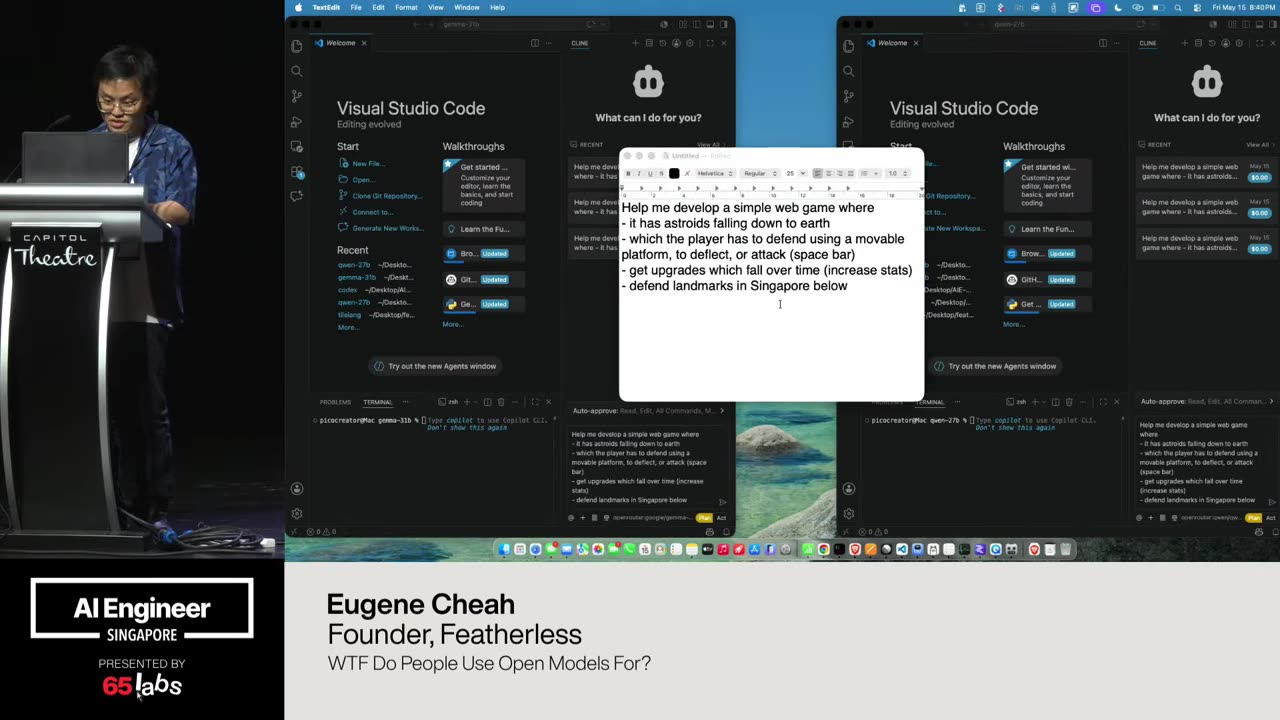This screenshot has height=720, width=1280.
Task: Open Explorer in the left VS Code window
Action: coord(296,46)
